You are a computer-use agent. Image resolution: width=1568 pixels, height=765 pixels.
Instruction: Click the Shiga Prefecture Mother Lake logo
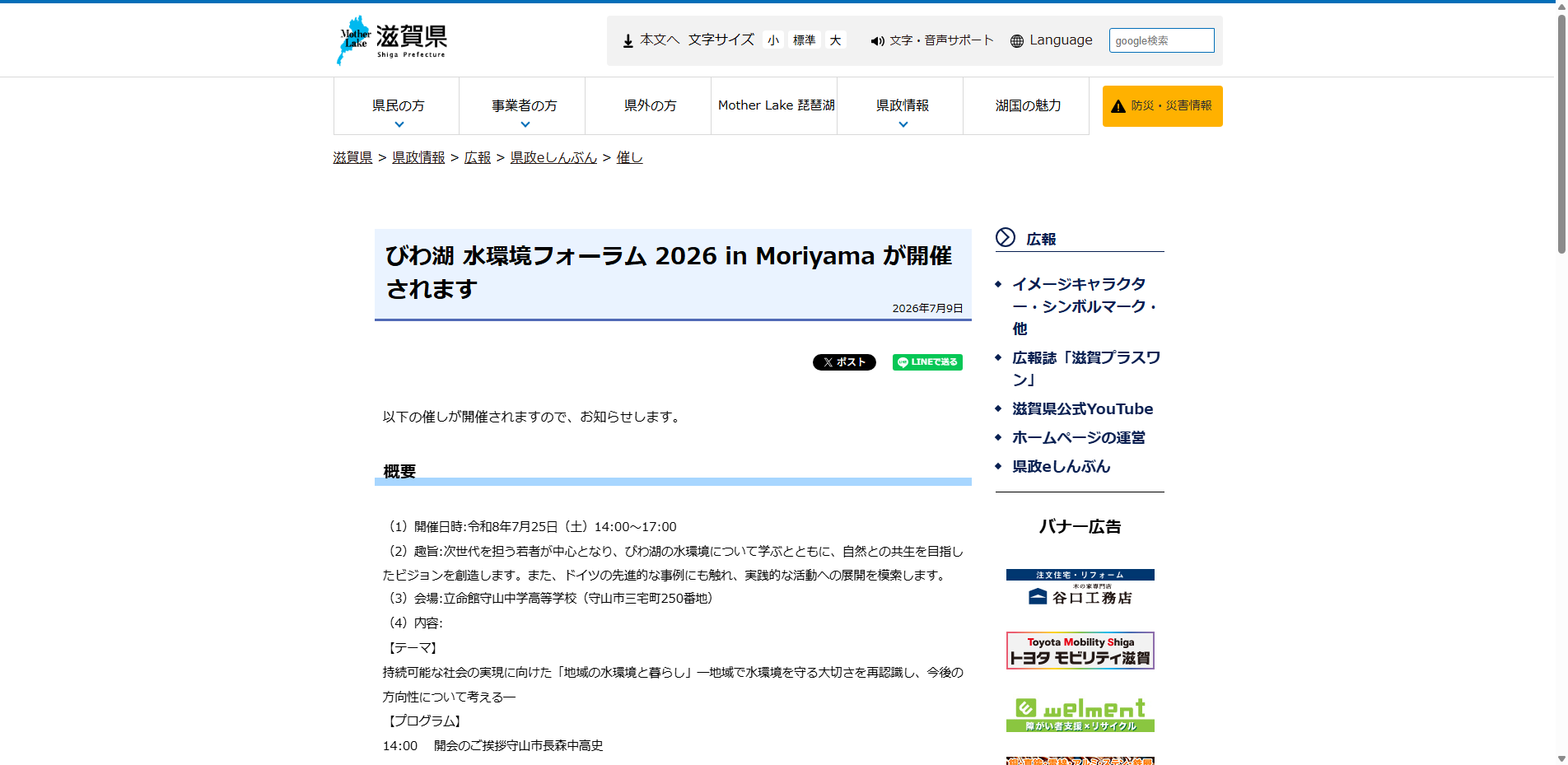click(x=392, y=40)
